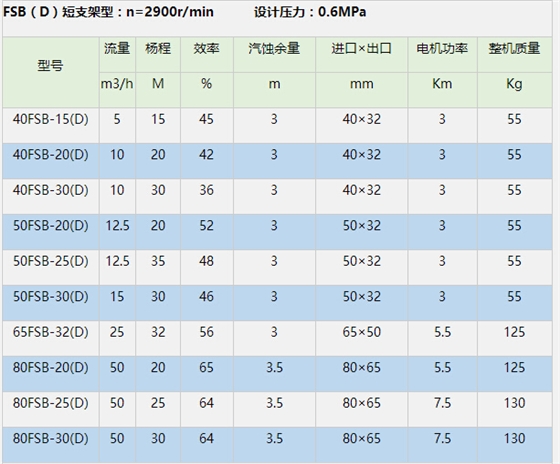The height and width of the screenshot is (464, 560).
Task: Click the 型号 column header
Action: click(50, 66)
